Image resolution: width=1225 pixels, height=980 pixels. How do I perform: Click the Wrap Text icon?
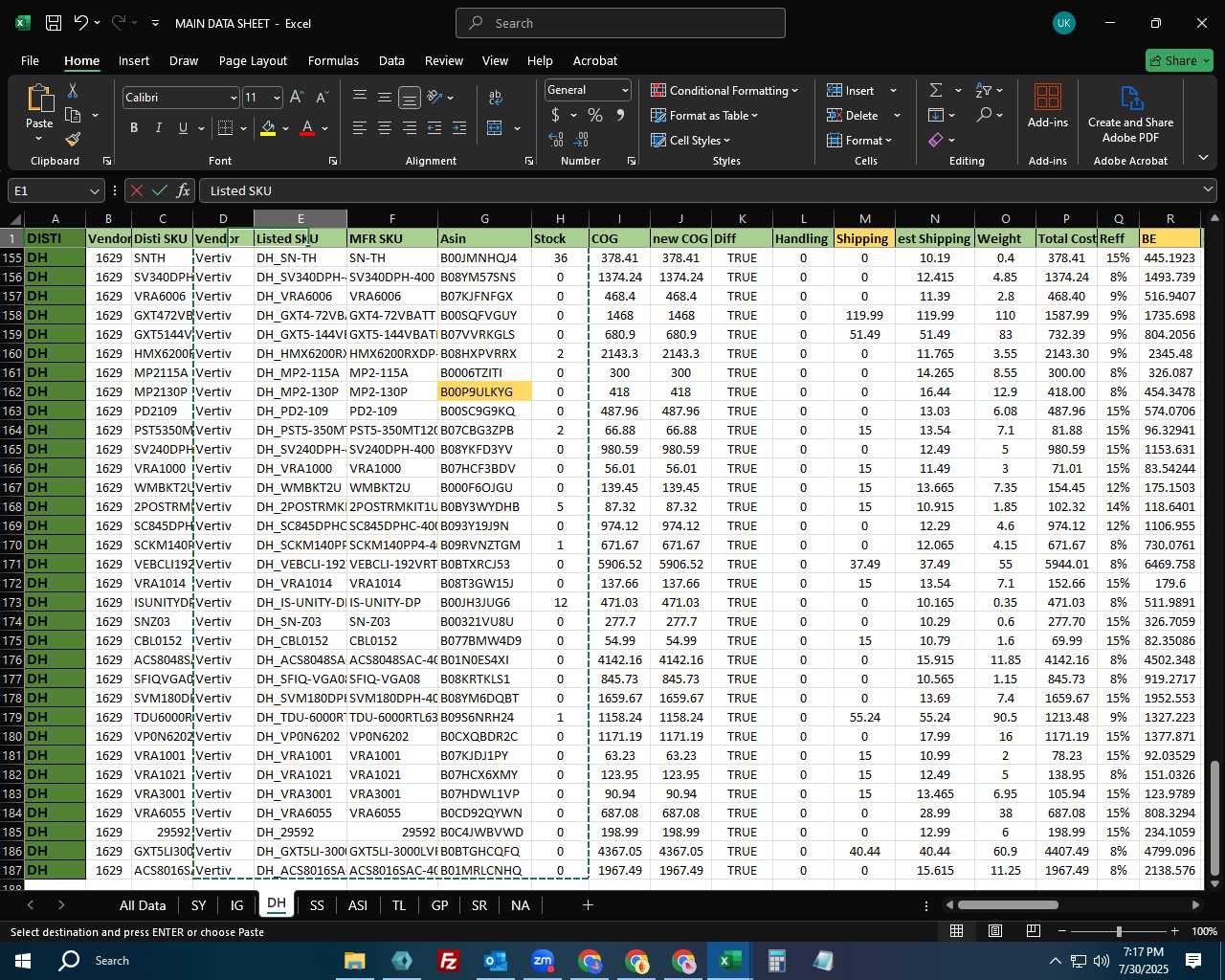(496, 98)
